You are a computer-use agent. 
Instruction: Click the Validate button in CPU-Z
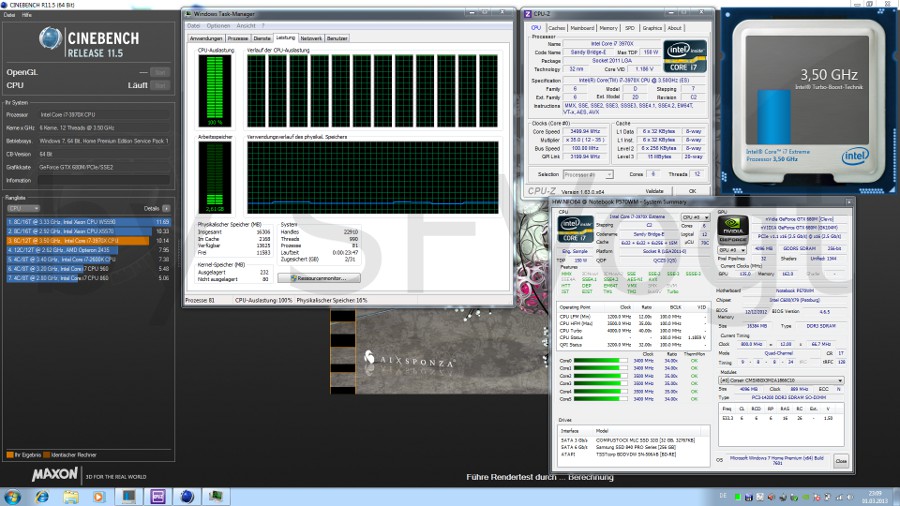[654, 191]
